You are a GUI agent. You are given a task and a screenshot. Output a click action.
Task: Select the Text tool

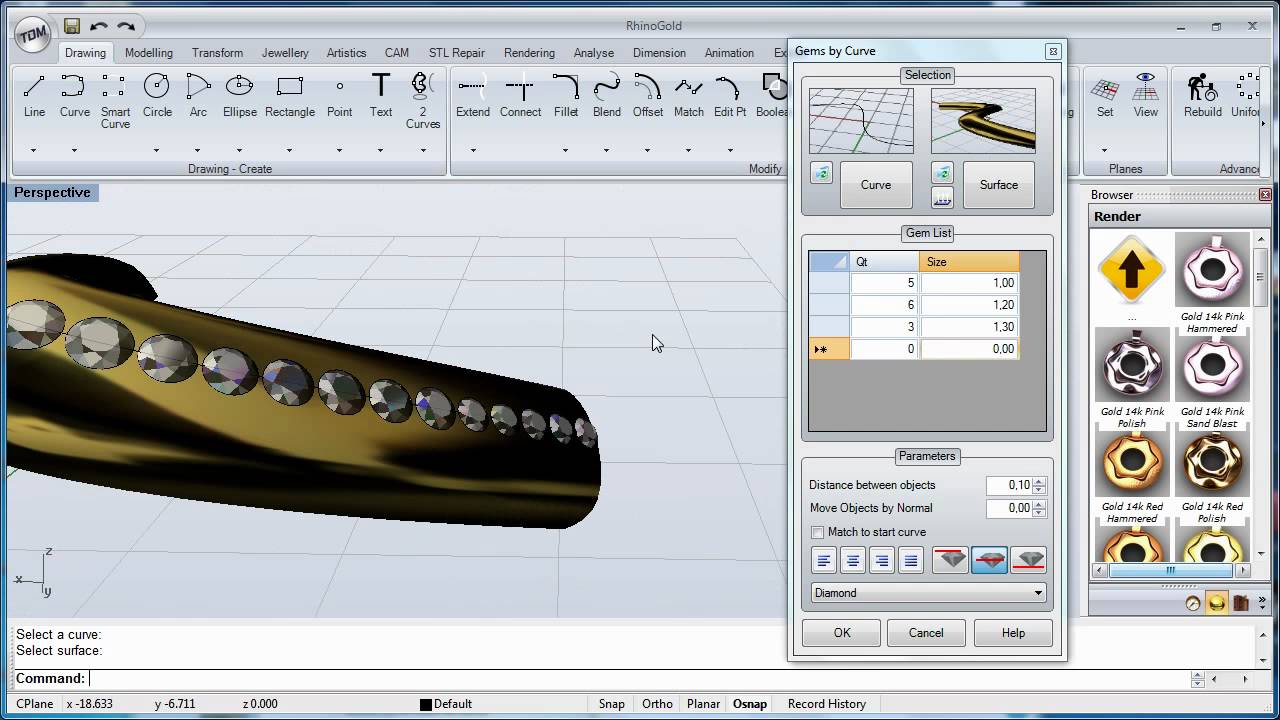(381, 97)
